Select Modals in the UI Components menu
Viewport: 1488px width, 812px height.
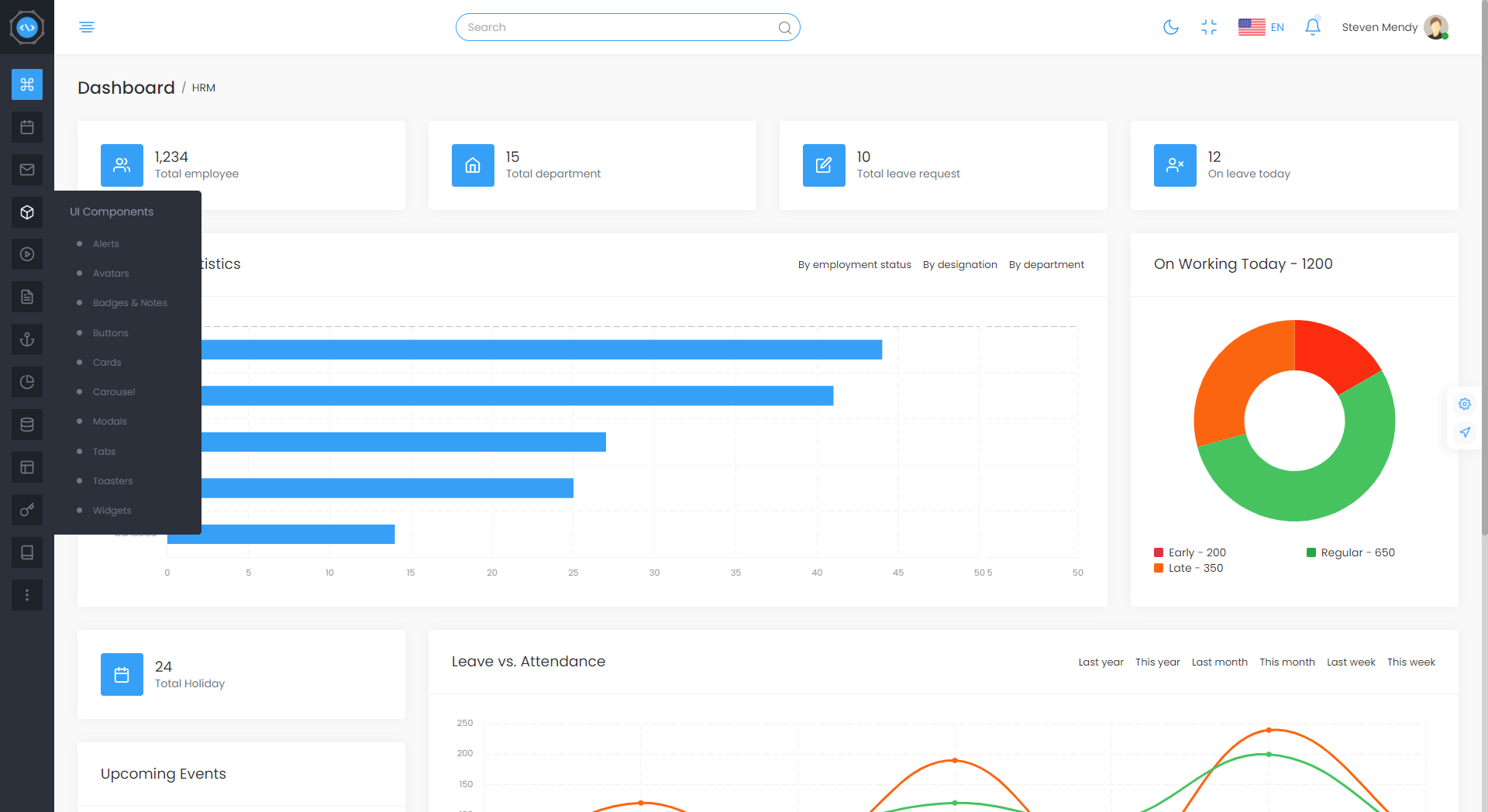110,421
